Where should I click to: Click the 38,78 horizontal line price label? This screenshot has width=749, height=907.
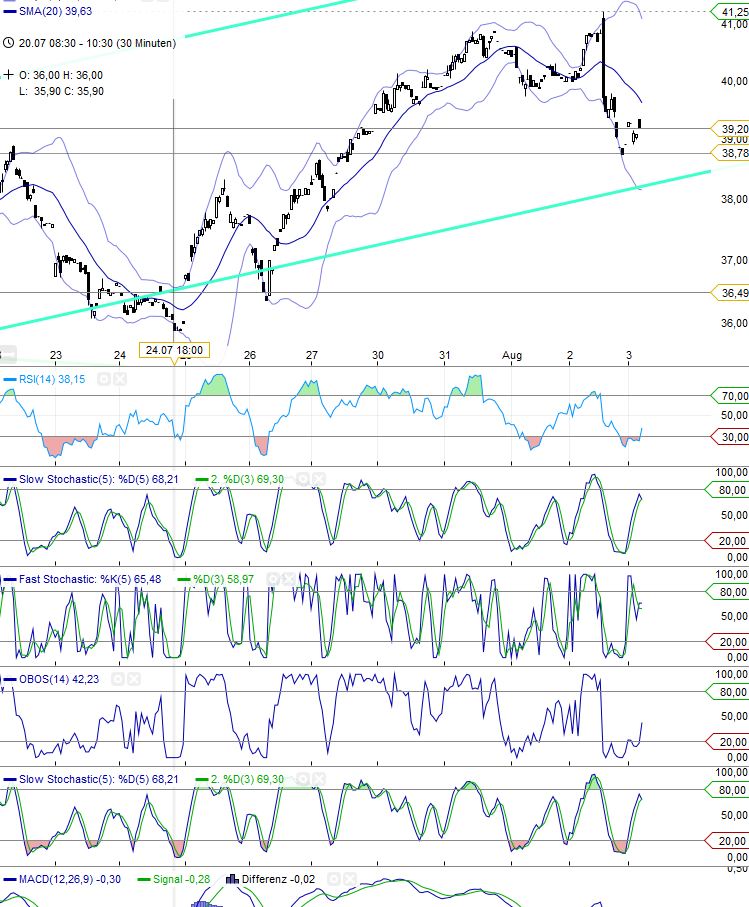tap(731, 153)
